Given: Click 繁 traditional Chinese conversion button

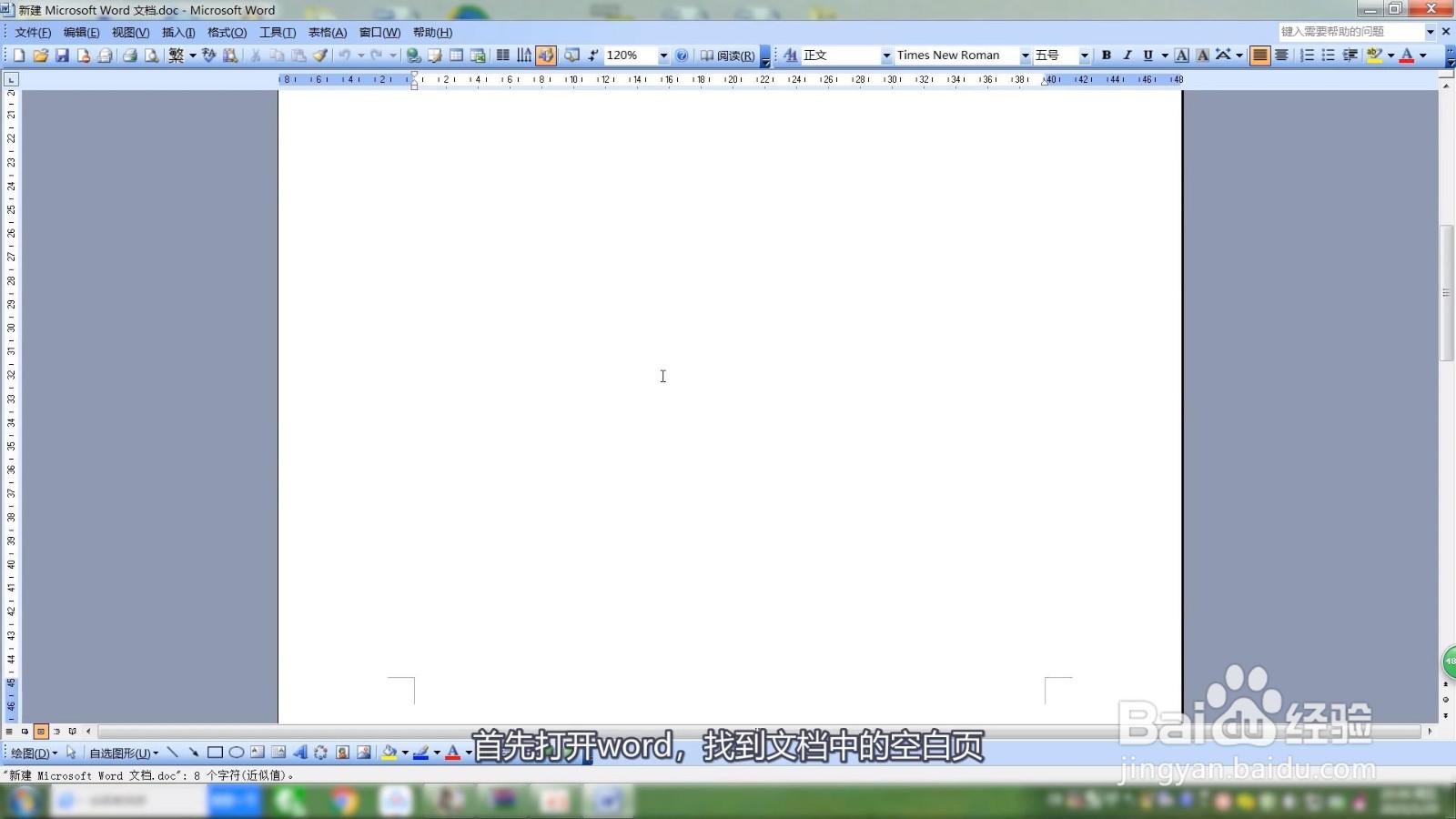Looking at the screenshot, I should coord(177,56).
